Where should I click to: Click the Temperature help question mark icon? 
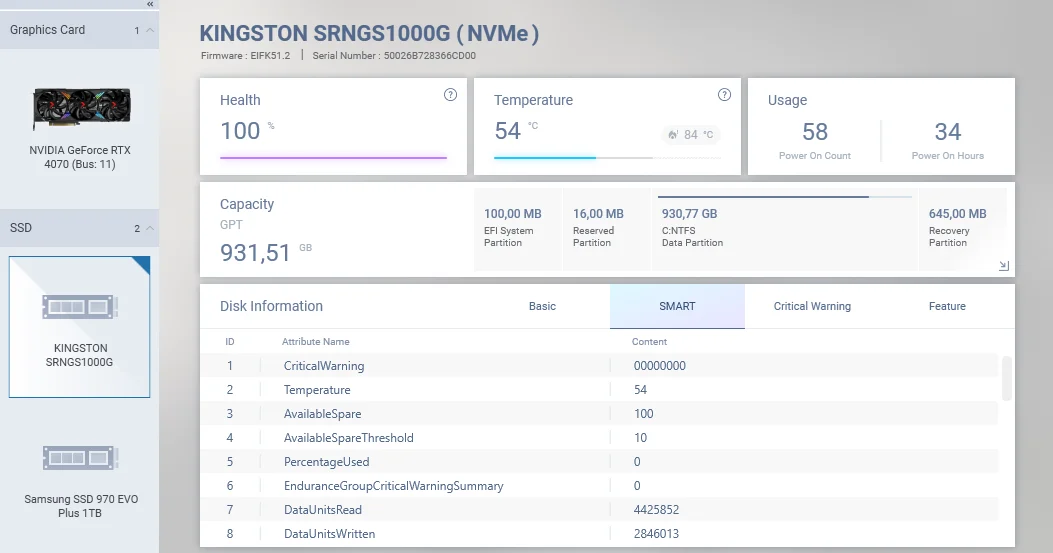pos(724,95)
